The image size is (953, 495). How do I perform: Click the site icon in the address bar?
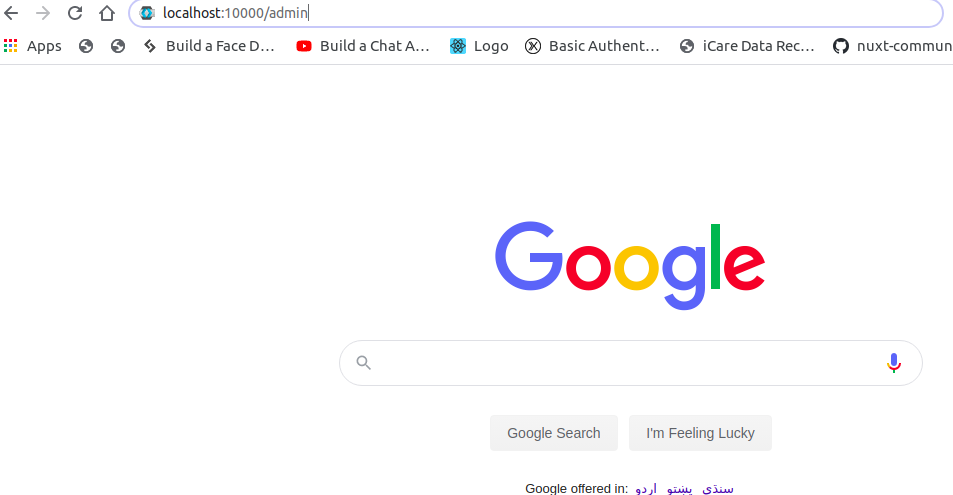[x=146, y=13]
